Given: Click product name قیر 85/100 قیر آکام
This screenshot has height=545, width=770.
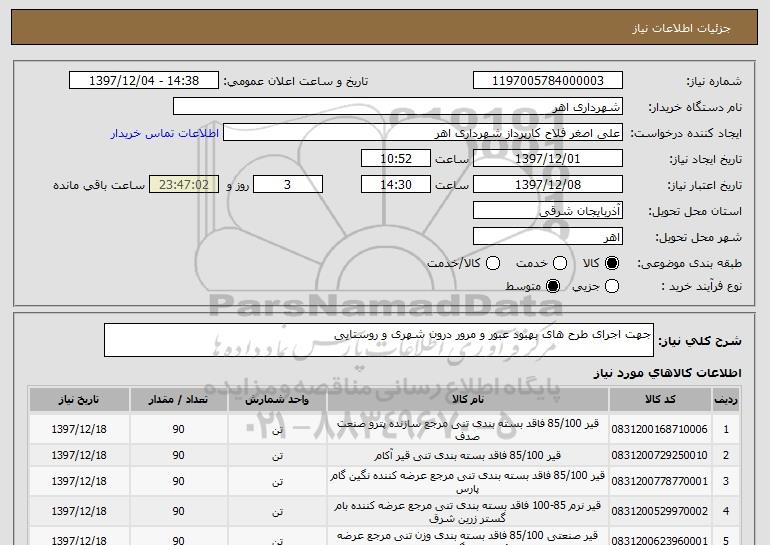Looking at the screenshot, I should click(468, 456).
